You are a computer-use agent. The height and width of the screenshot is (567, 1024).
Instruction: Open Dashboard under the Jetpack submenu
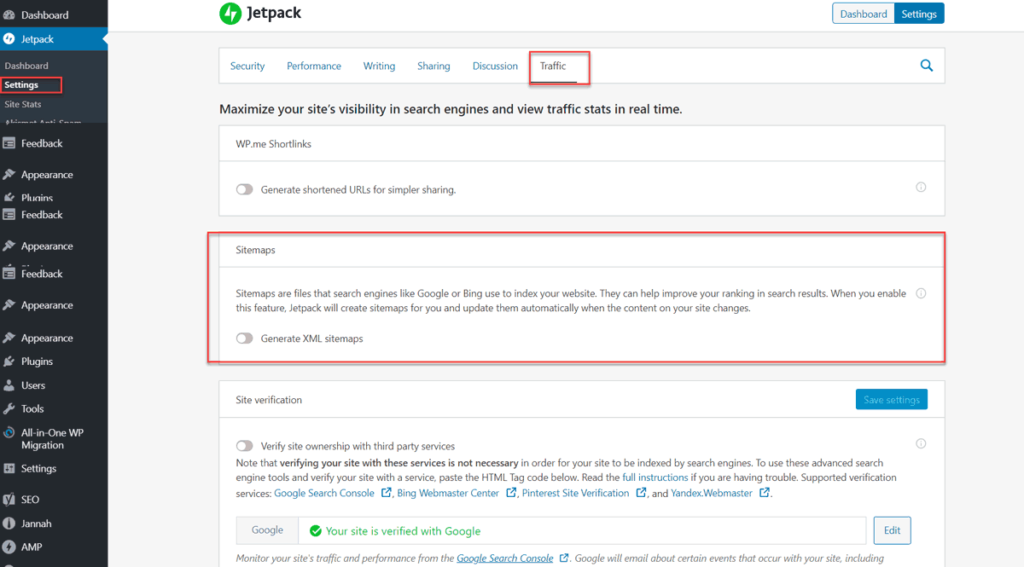pos(26,66)
